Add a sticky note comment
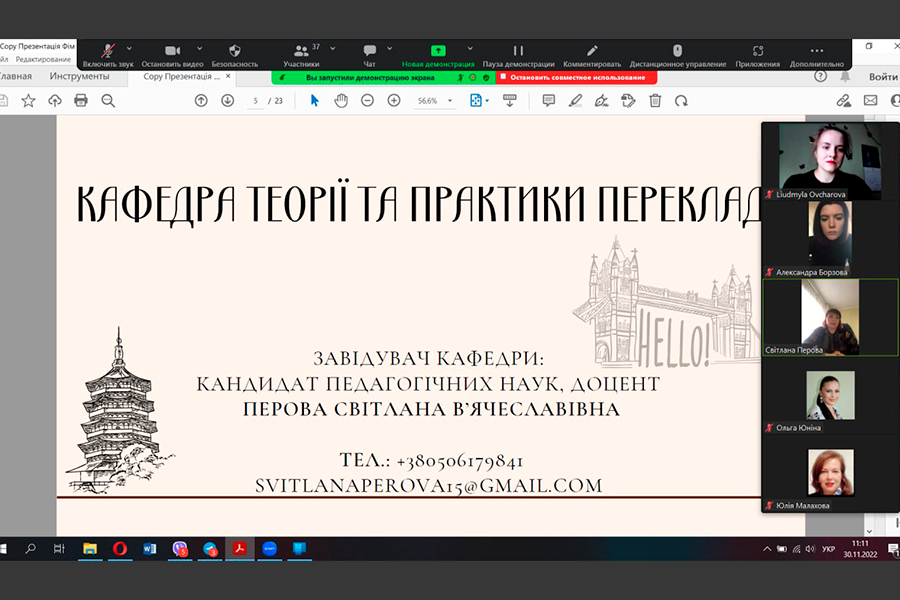The width and height of the screenshot is (900, 600). [x=549, y=101]
